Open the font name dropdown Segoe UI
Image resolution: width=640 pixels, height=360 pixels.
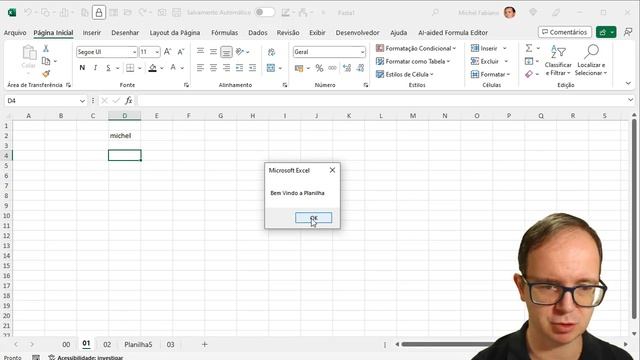click(134, 52)
